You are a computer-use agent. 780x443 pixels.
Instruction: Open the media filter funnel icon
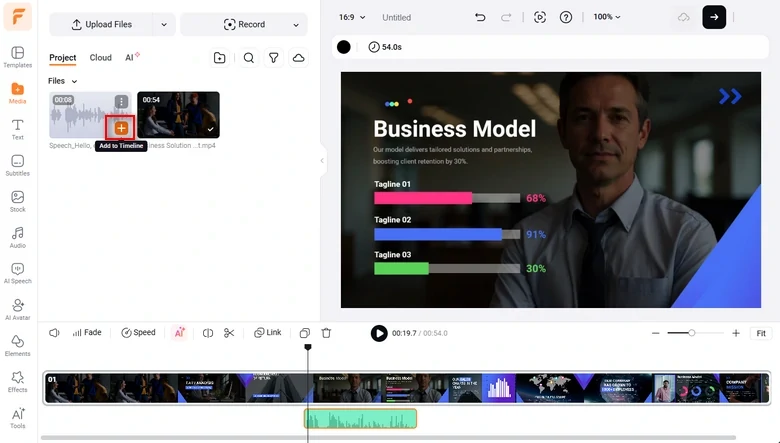274,58
